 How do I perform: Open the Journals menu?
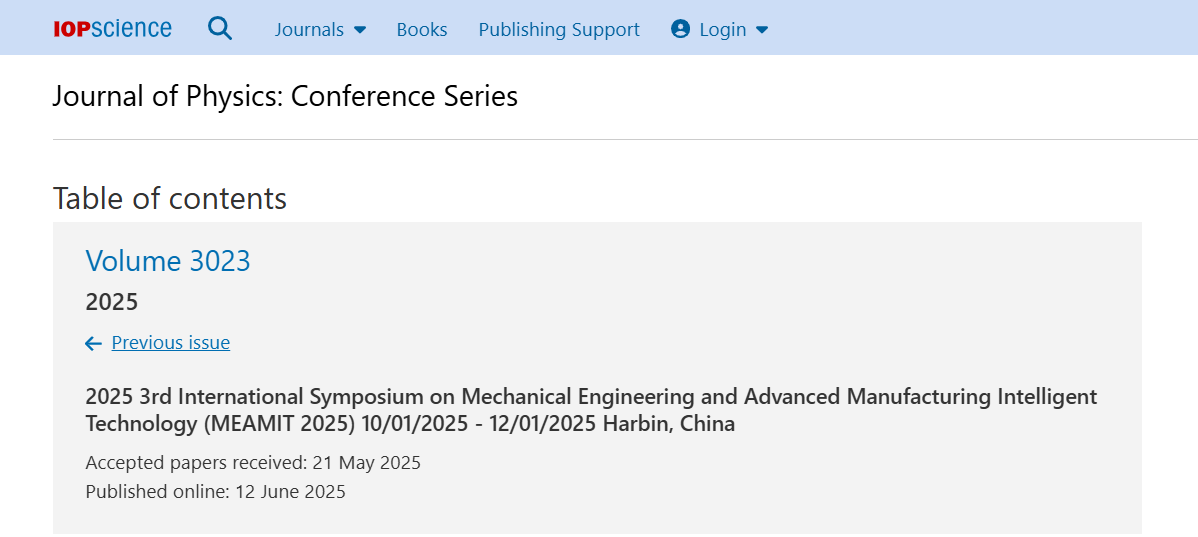coord(321,30)
